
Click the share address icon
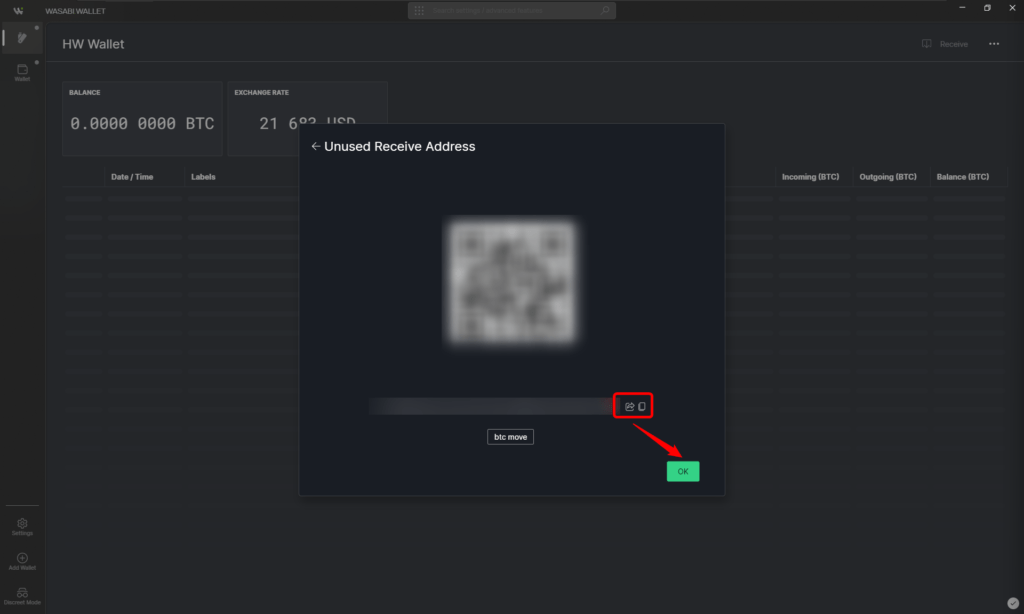(x=630, y=406)
